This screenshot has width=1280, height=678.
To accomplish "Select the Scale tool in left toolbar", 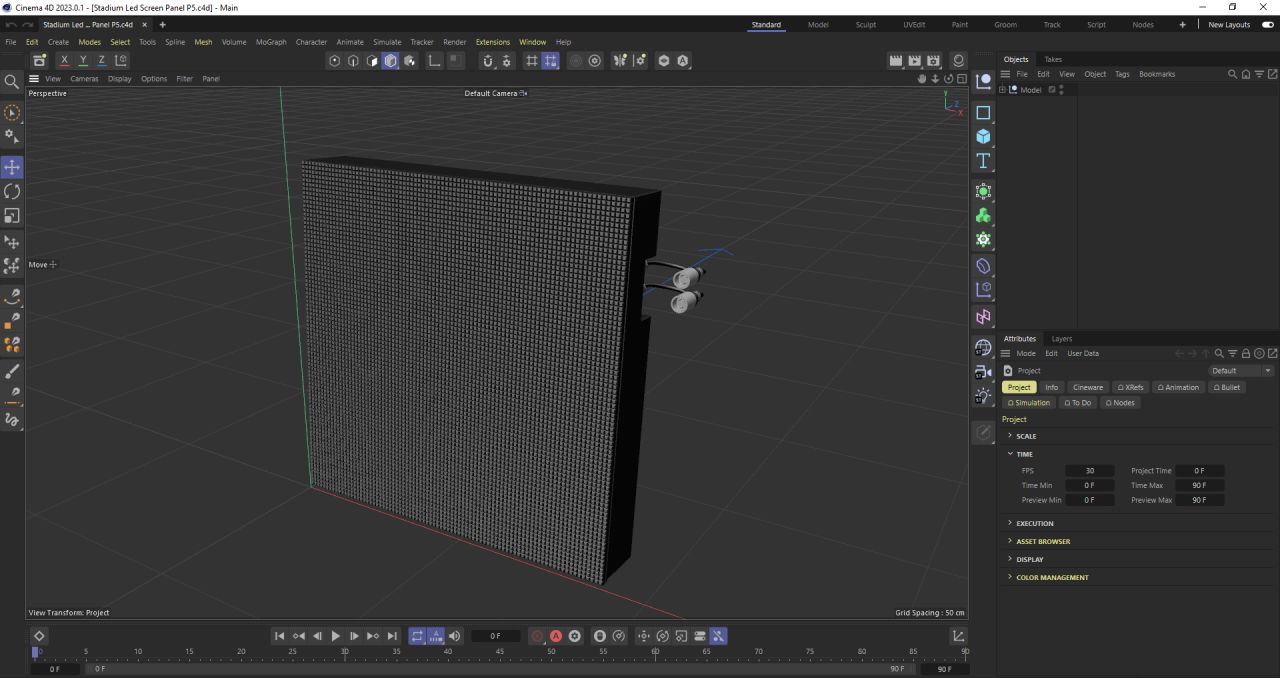I will click(12, 216).
